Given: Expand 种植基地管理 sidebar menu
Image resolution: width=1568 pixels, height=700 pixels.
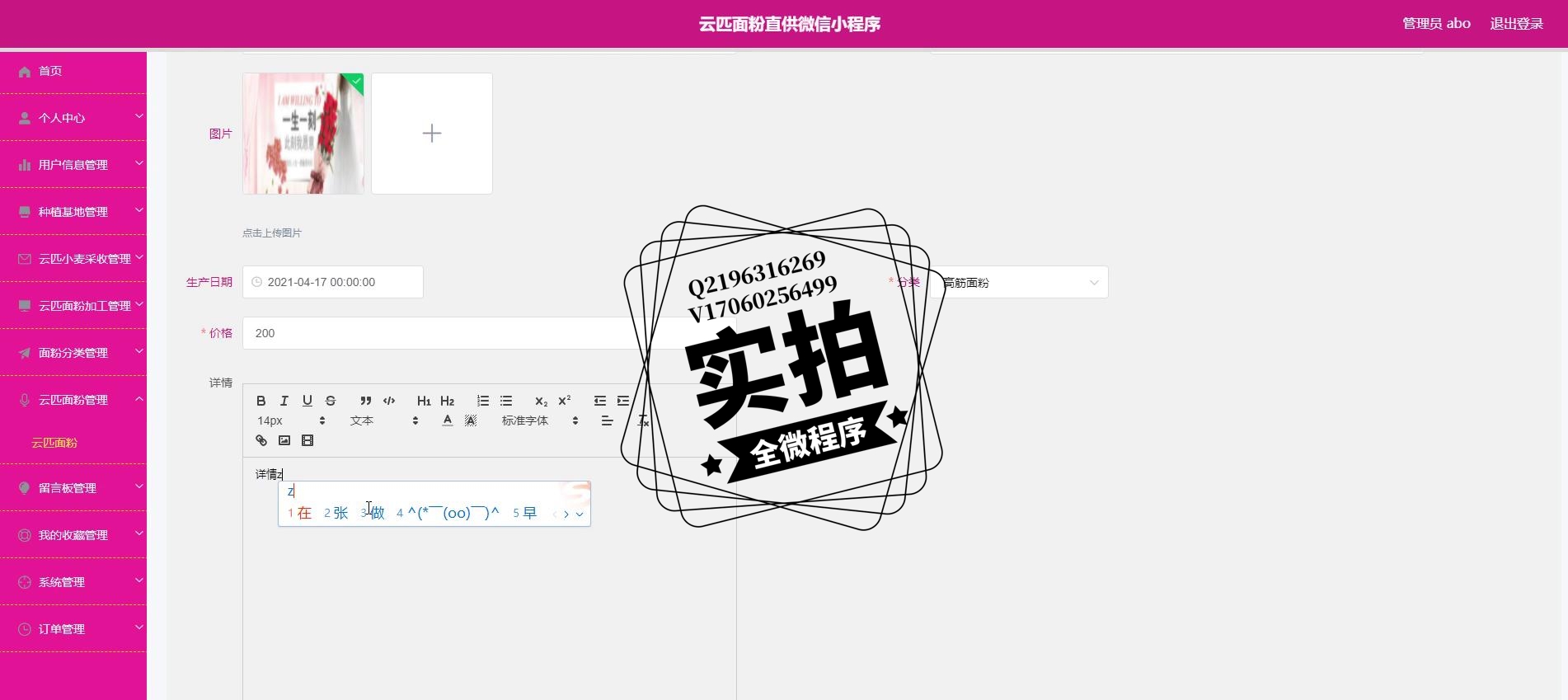Looking at the screenshot, I should (73, 212).
